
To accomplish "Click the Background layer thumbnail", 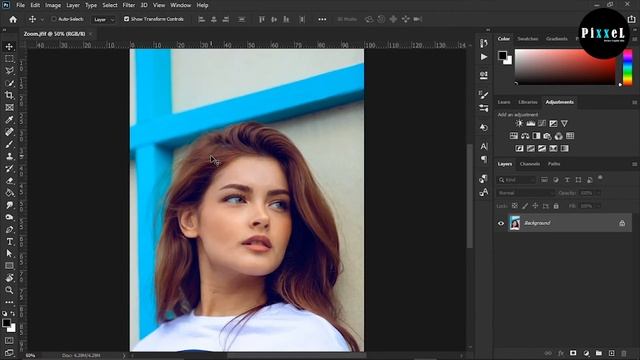I will coord(515,223).
